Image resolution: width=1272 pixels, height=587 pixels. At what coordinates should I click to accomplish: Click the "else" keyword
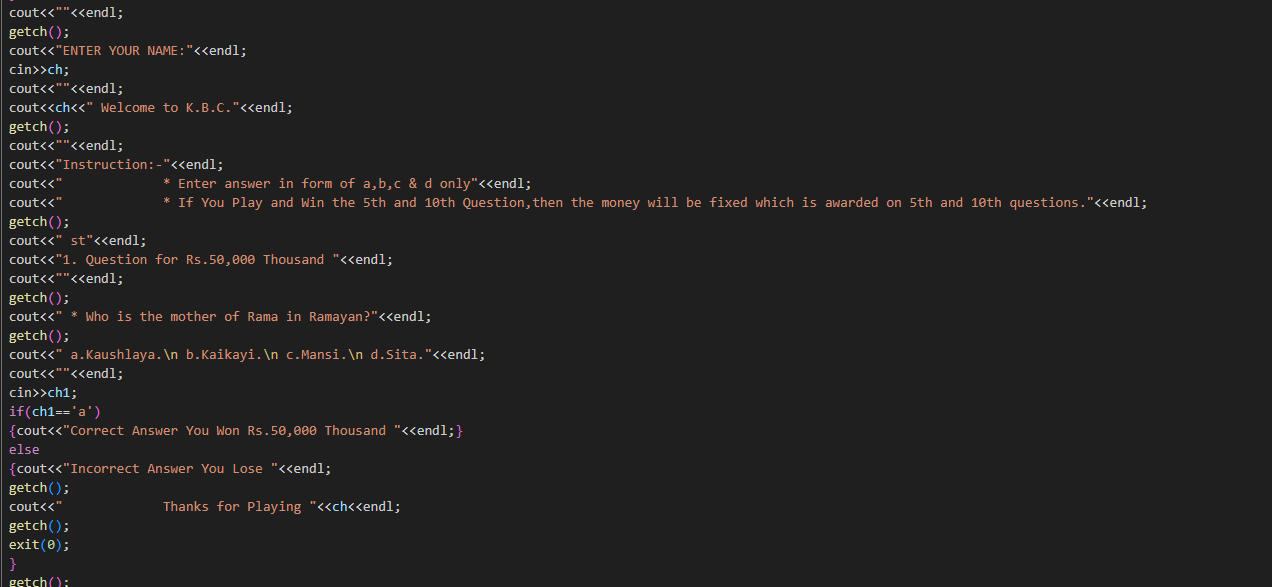24,450
